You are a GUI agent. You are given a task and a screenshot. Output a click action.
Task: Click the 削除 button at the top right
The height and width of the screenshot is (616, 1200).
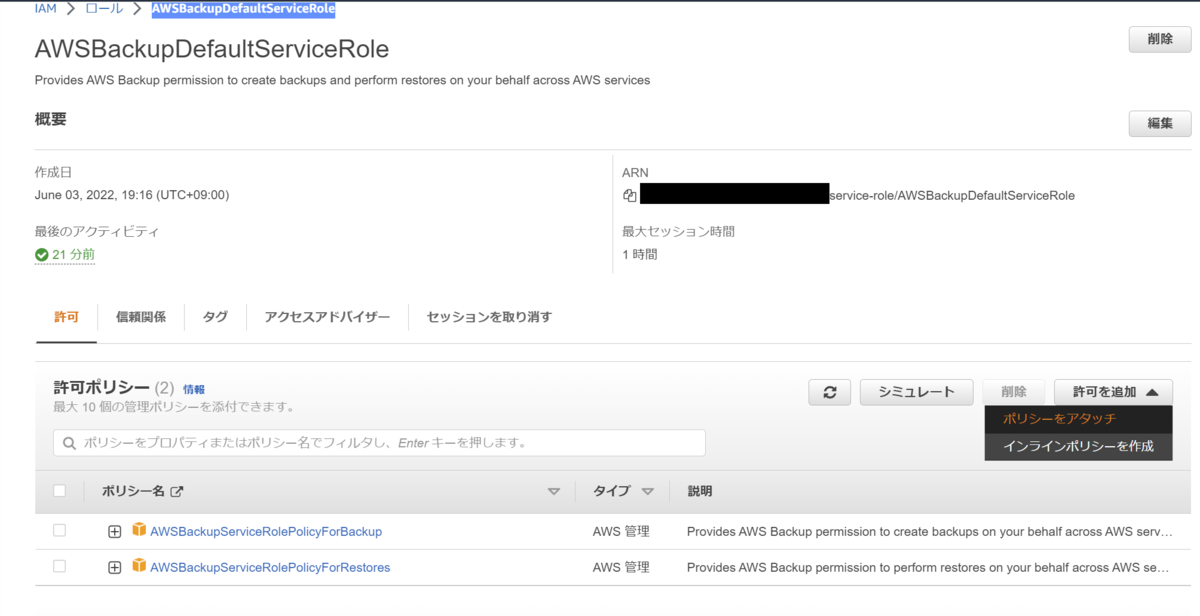click(1160, 39)
